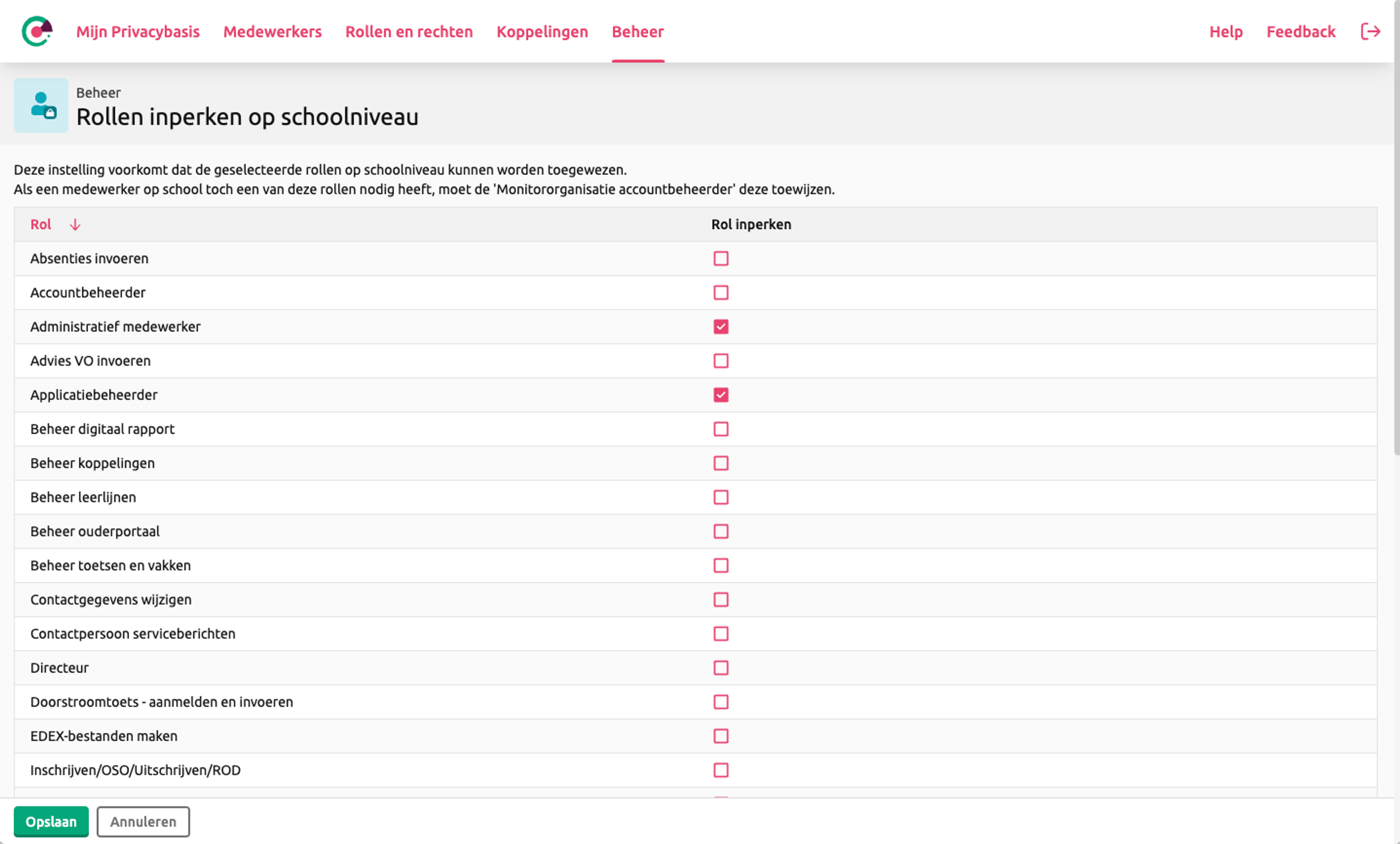Open the Help link
The image size is (1400, 844).
1226,31
